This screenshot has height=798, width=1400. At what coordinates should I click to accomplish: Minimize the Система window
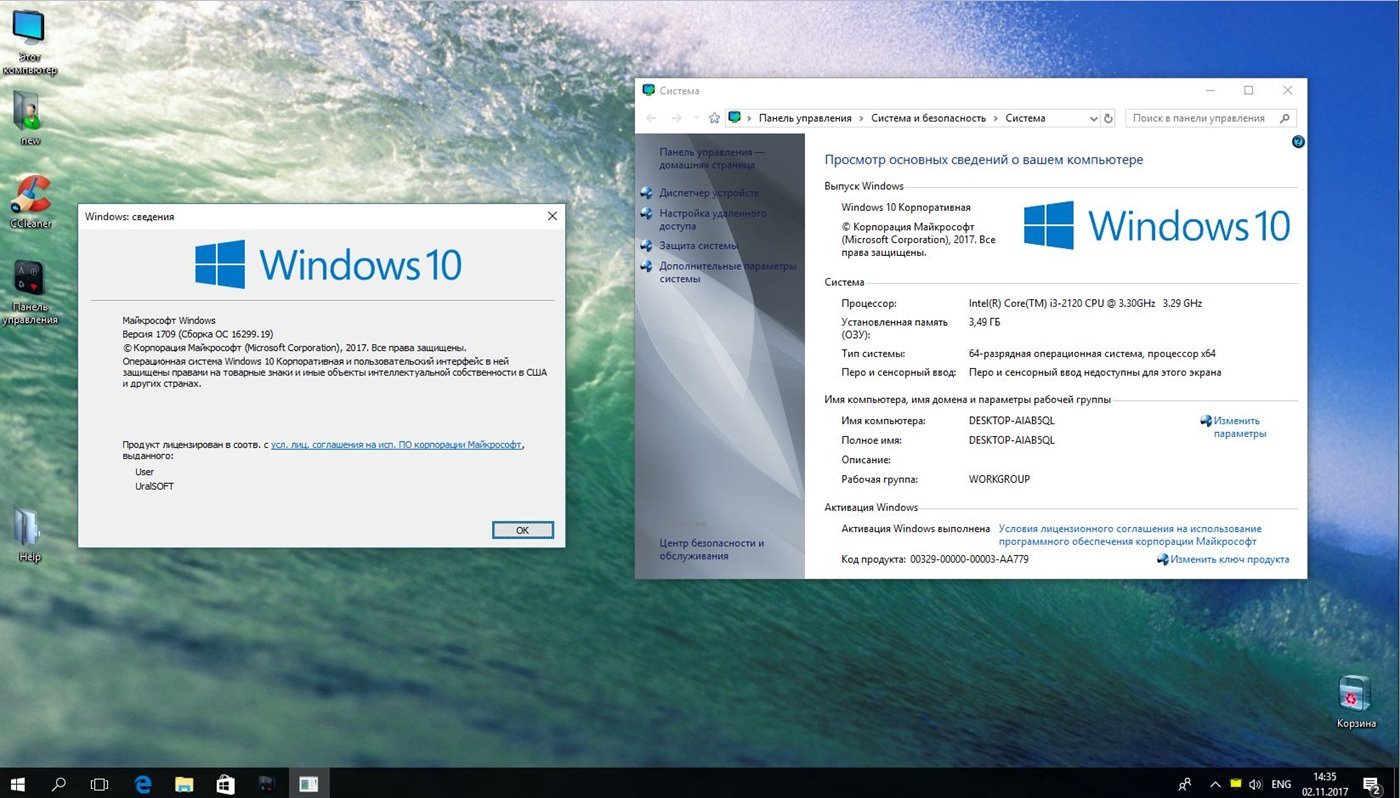(x=1210, y=90)
